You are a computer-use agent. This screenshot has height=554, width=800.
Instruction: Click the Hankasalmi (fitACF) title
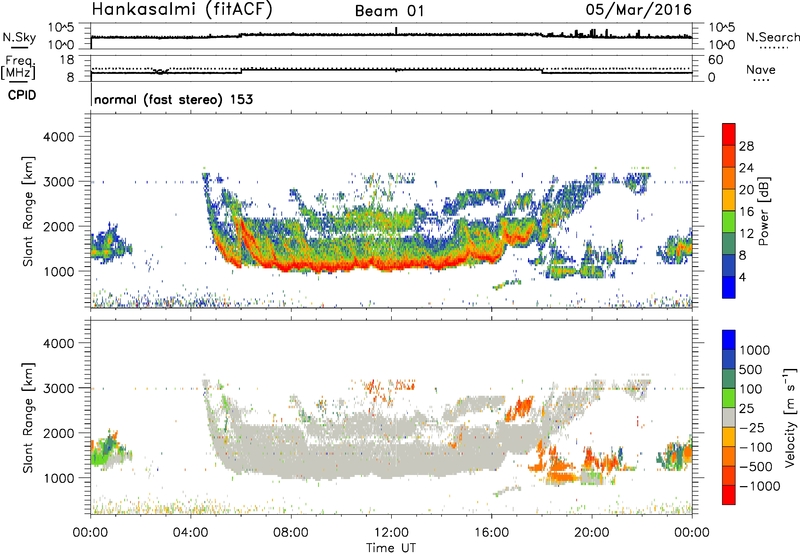tap(182, 9)
